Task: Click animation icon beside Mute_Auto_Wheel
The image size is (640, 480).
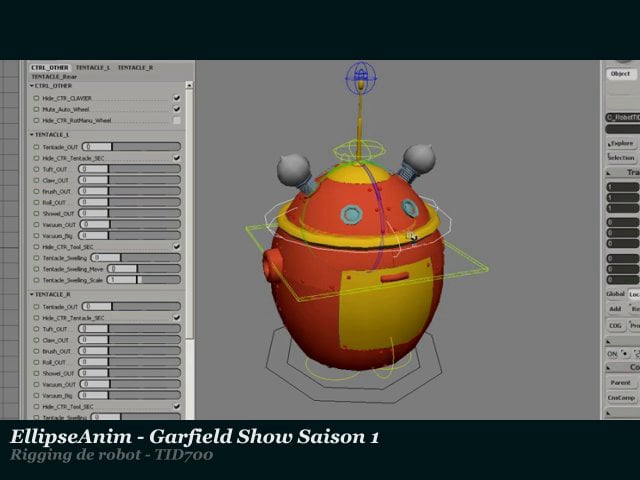Action: point(36,109)
